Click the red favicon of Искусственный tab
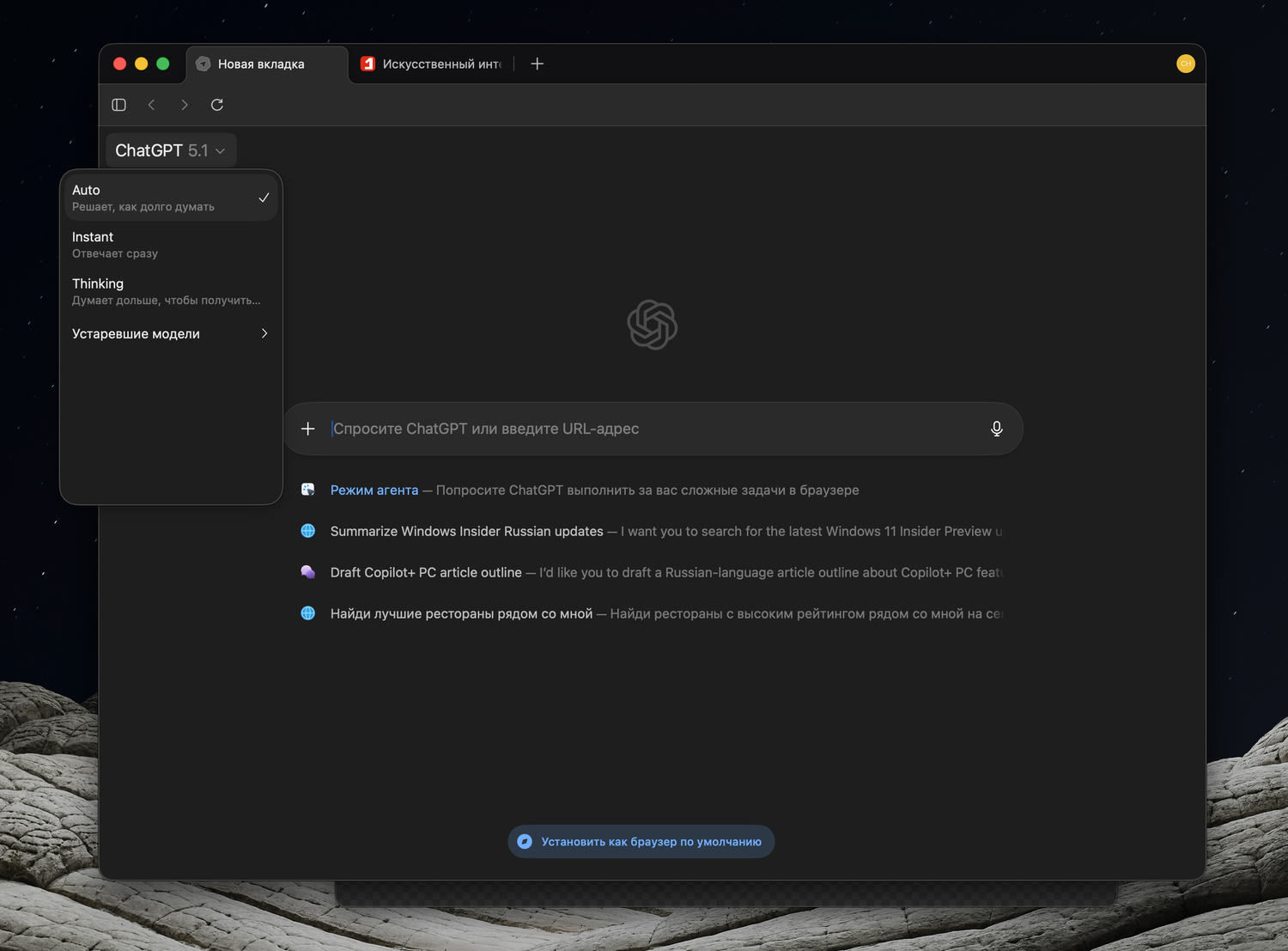Image resolution: width=1288 pixels, height=951 pixels. pyautogui.click(x=368, y=64)
